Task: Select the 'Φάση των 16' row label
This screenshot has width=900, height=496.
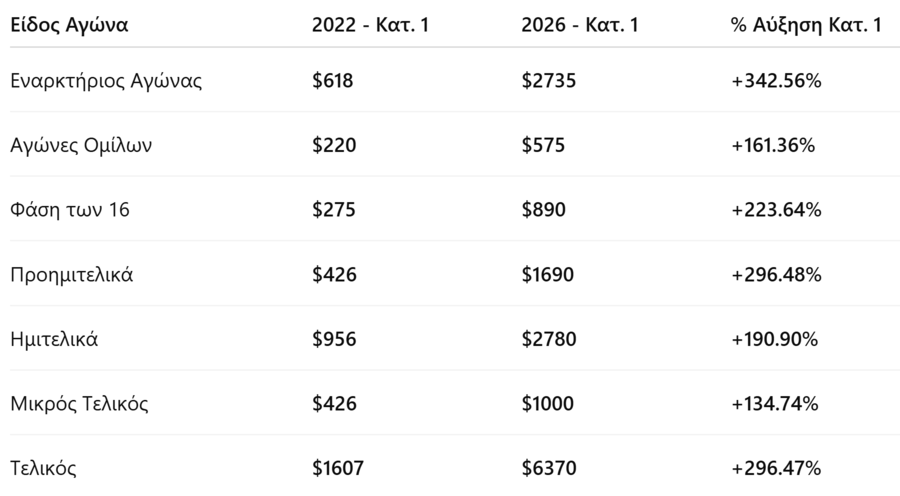Action: pos(69,210)
